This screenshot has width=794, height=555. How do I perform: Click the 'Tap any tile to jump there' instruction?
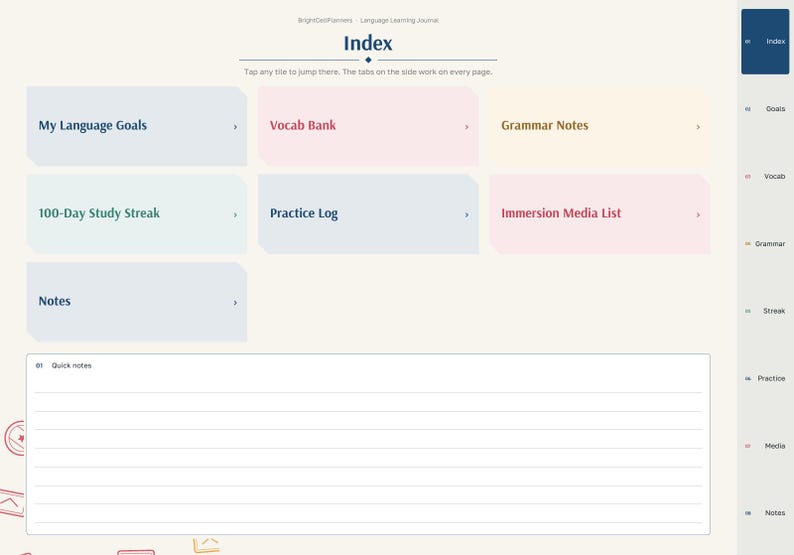pos(368,72)
